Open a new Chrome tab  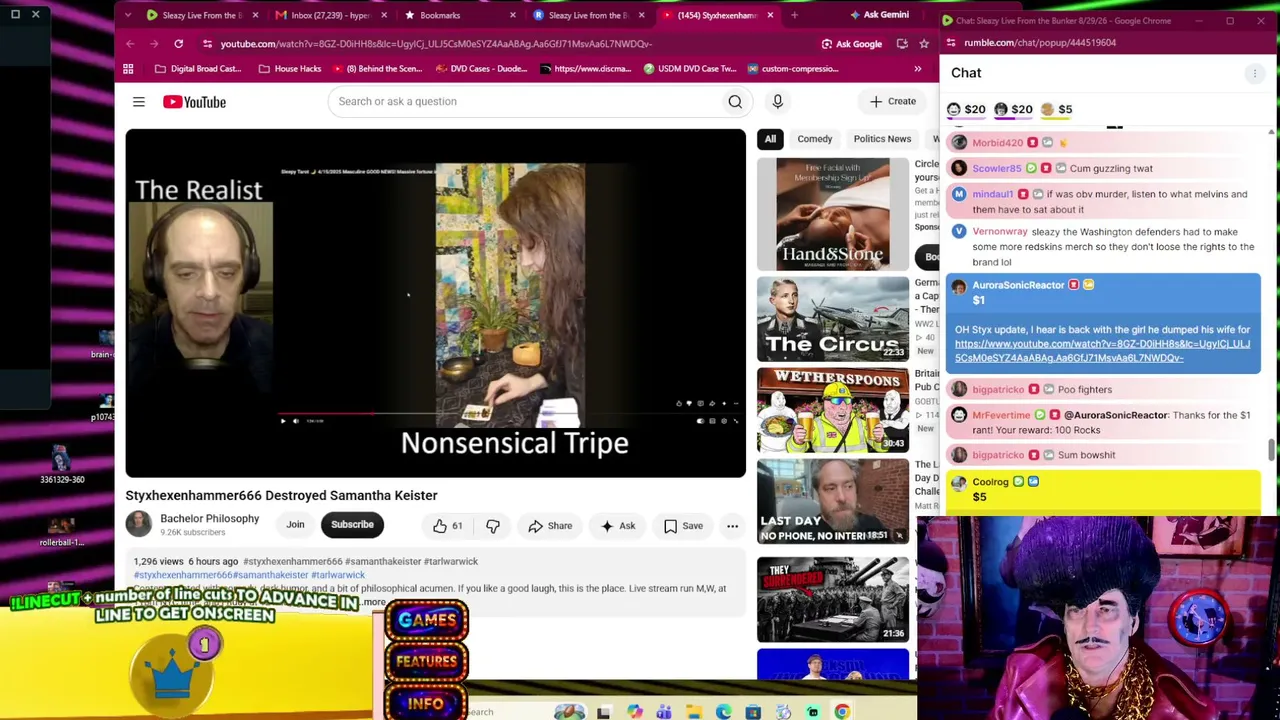click(x=794, y=15)
